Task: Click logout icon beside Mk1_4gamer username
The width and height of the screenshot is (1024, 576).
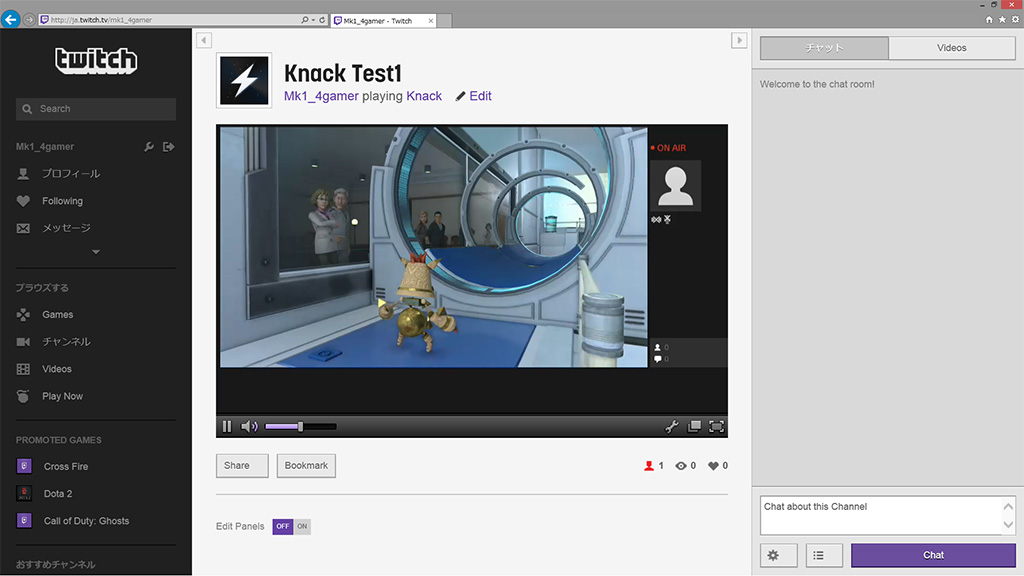Action: pyautogui.click(x=168, y=147)
